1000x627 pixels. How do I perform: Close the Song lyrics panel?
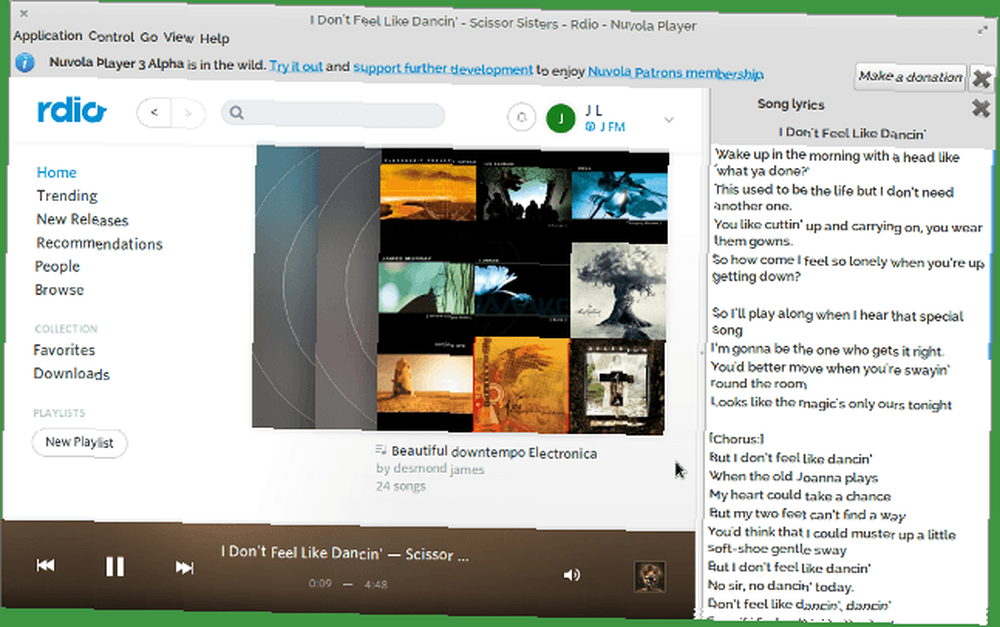[x=981, y=108]
